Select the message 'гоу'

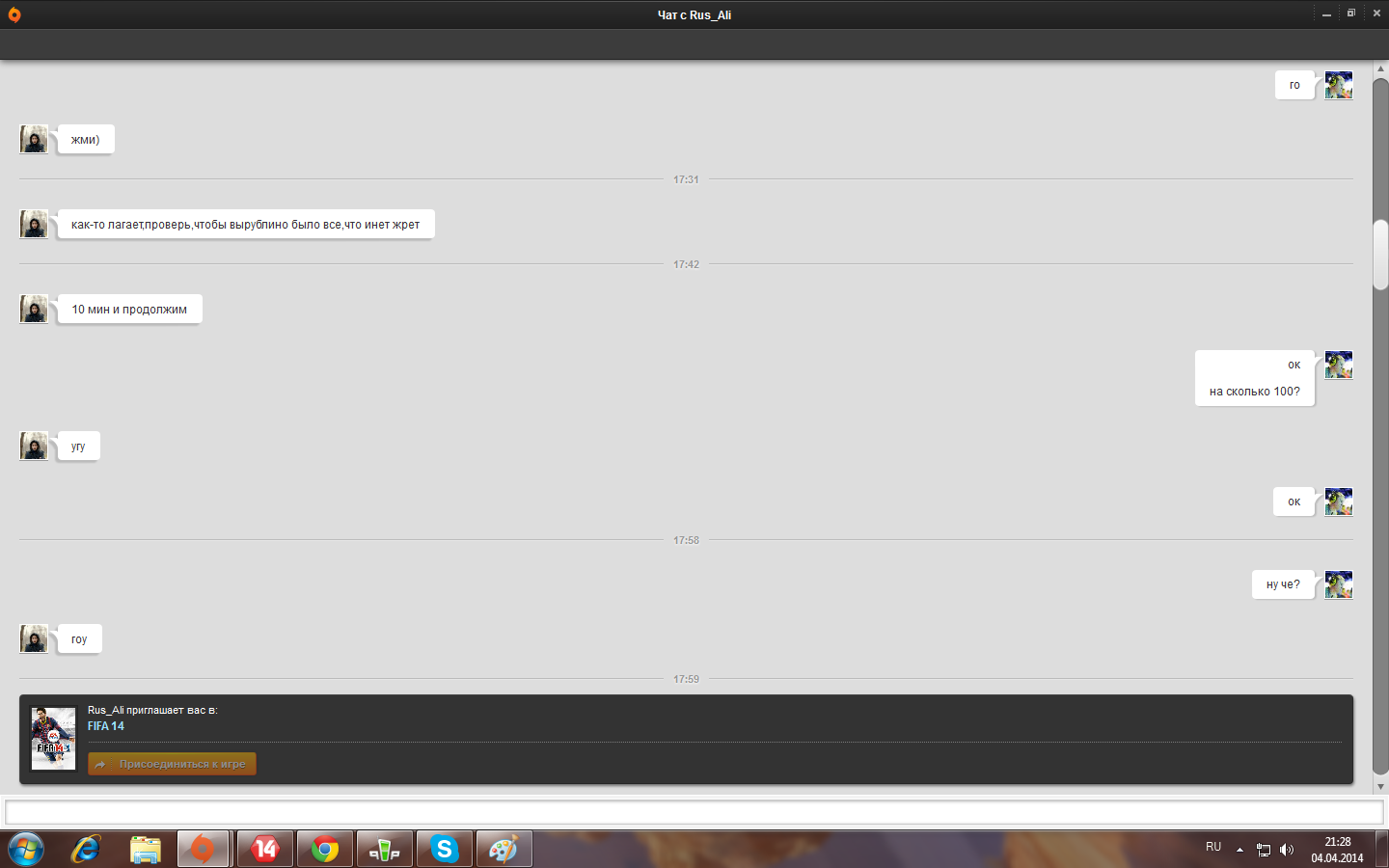79,639
